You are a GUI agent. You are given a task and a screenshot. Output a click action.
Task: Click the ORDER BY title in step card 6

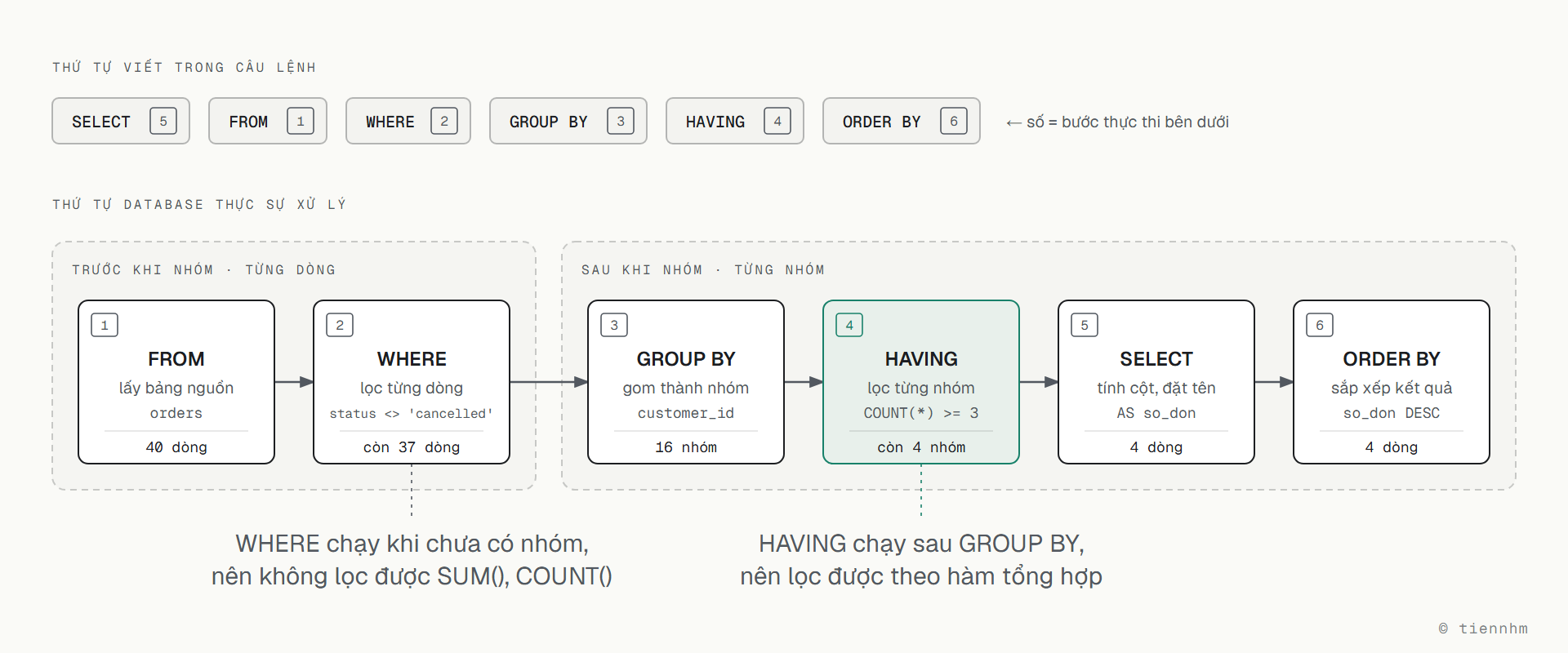point(1392,359)
